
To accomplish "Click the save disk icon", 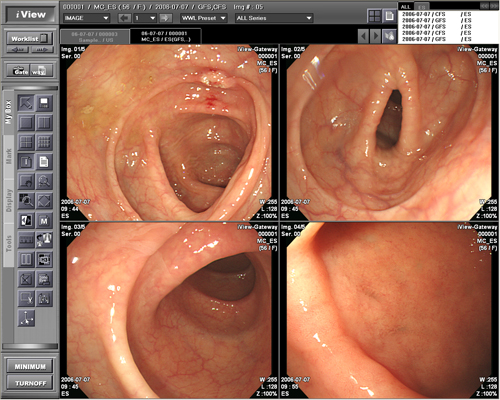I will coord(44,103).
